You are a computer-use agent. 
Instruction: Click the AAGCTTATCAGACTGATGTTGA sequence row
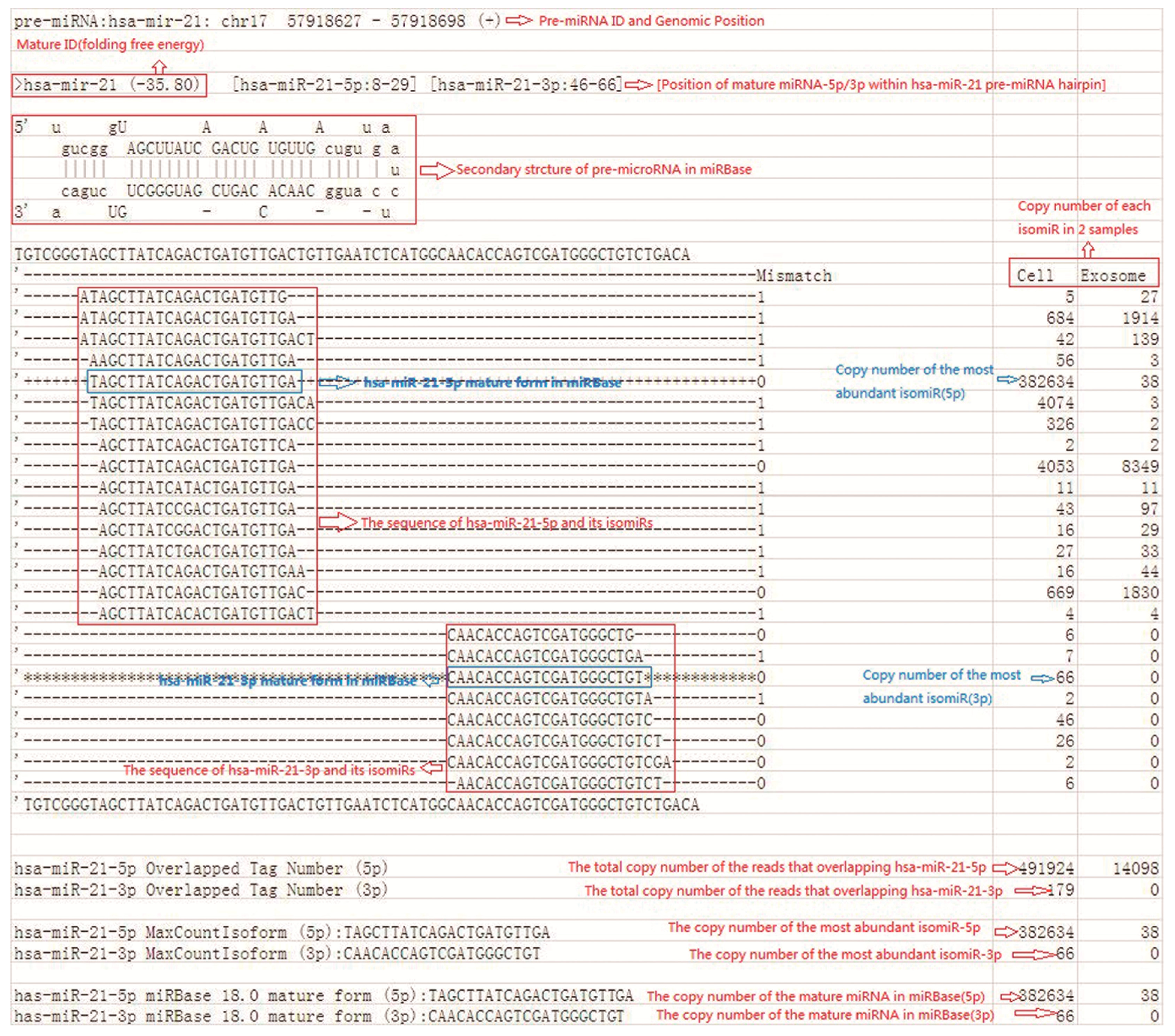tap(193, 361)
